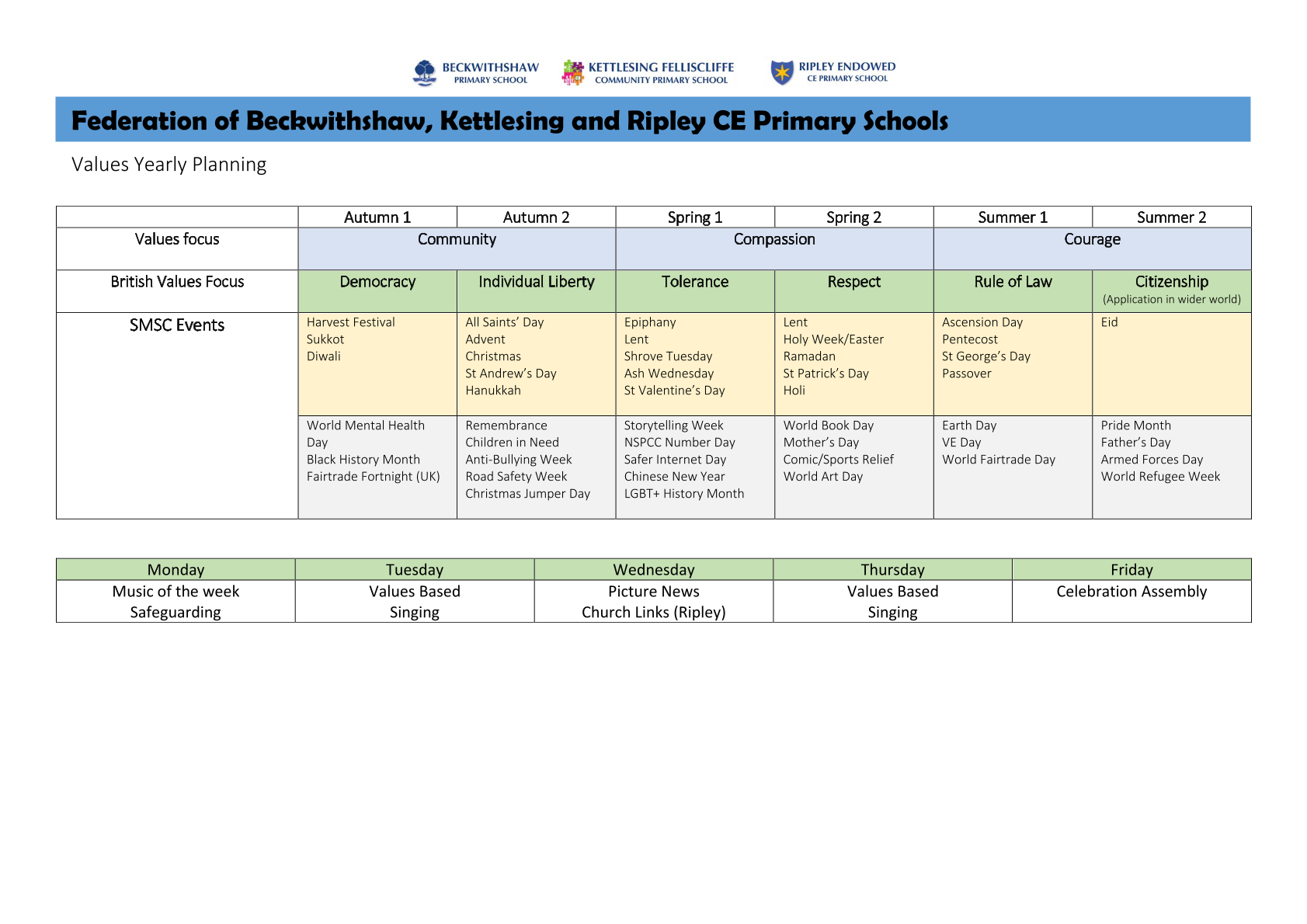The image size is (1307, 924).
Task: Click Picture News under Wednesday
Action: coord(653,592)
